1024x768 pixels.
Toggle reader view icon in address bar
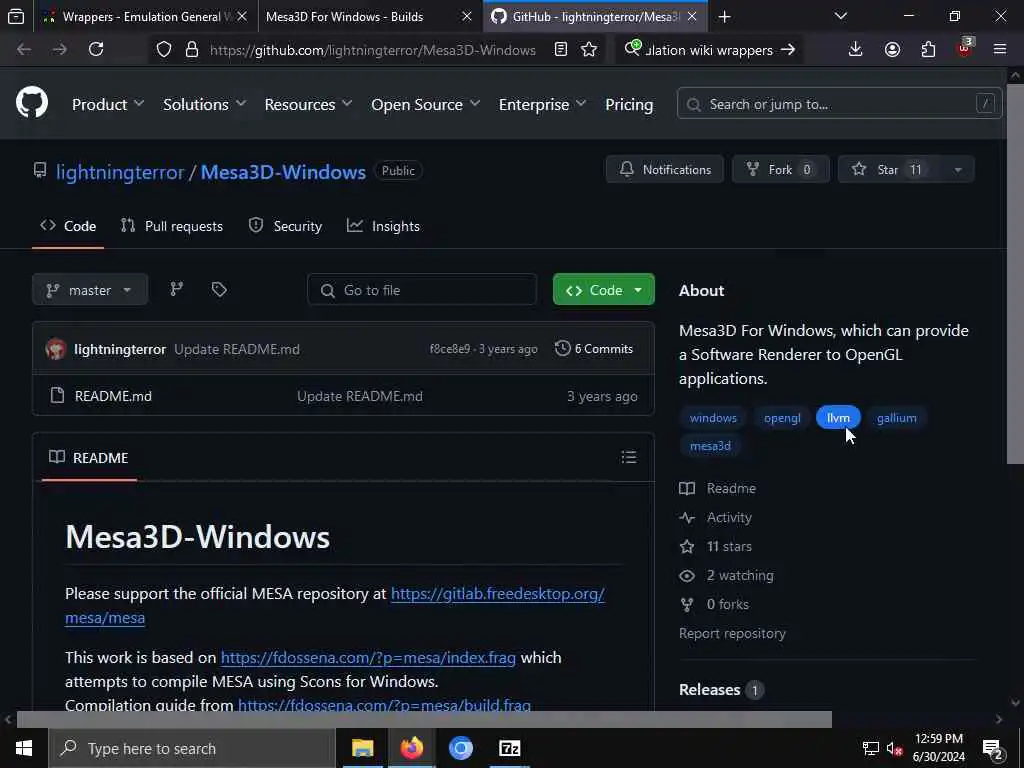(x=560, y=50)
